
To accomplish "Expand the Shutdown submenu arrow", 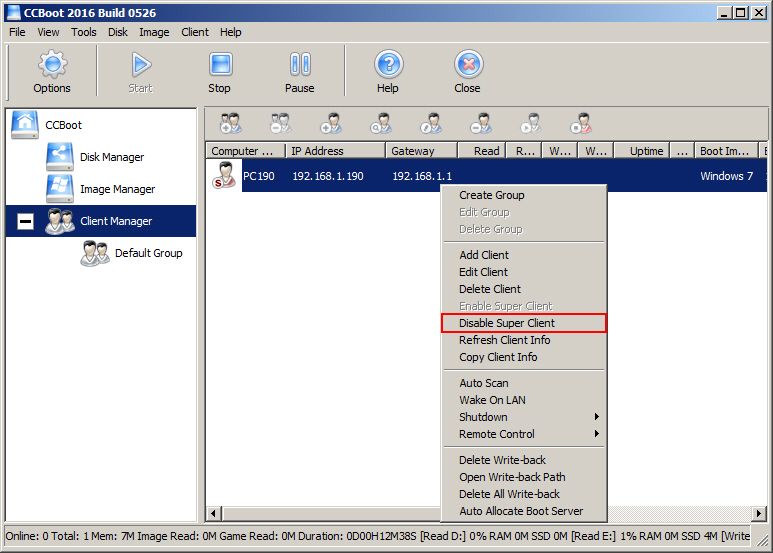I will tap(597, 417).
